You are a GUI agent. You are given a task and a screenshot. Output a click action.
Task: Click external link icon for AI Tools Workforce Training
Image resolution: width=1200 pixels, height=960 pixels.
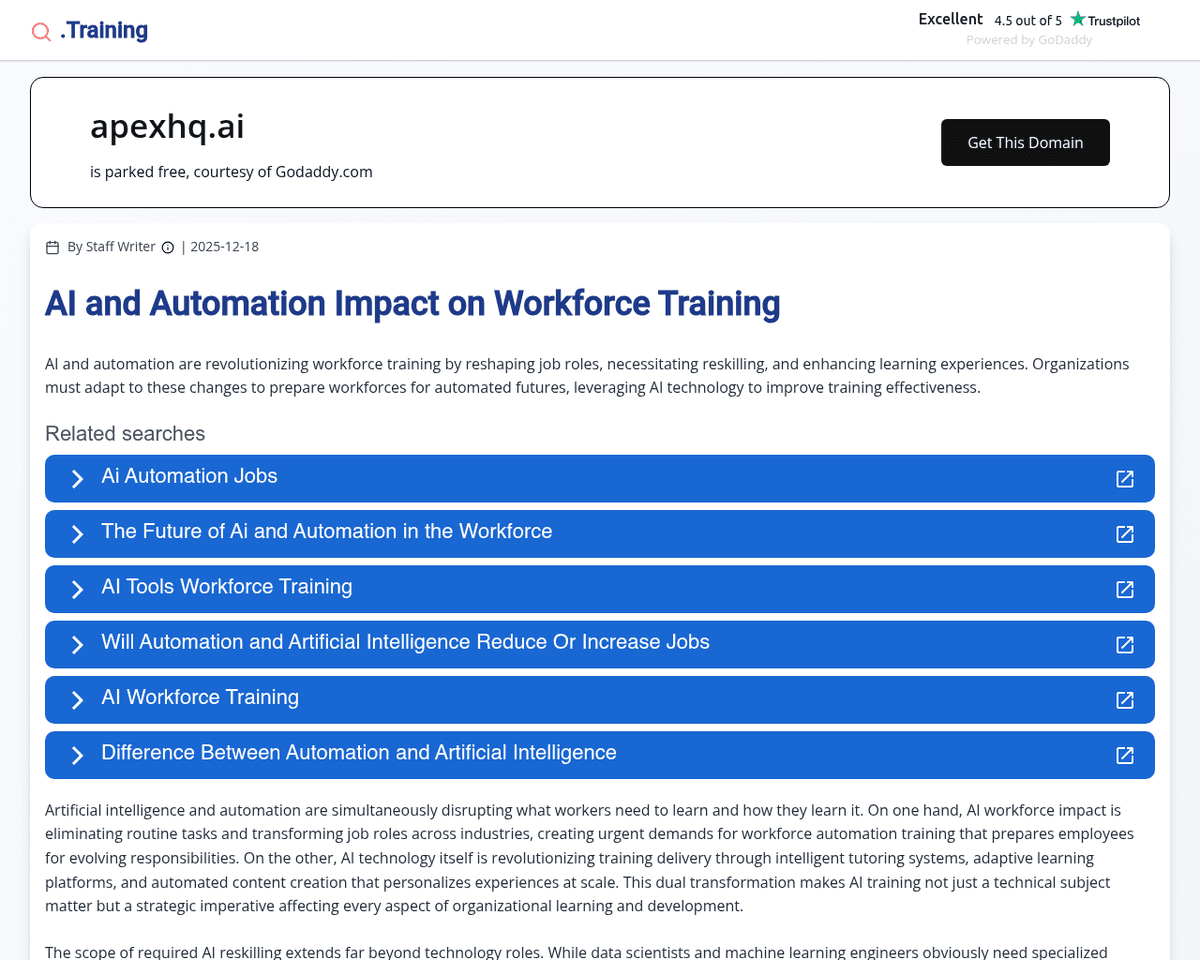pos(1125,589)
